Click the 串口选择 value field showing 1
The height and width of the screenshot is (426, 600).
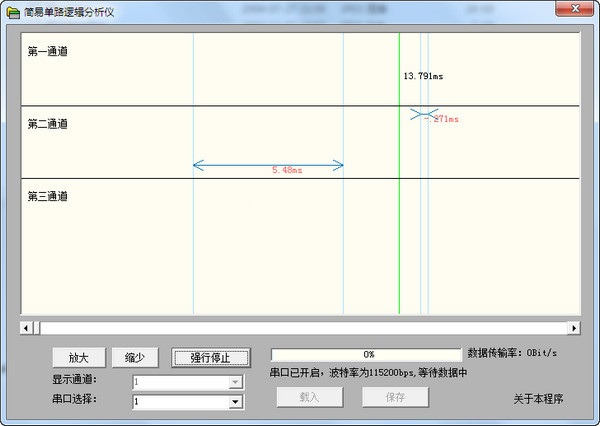(x=181, y=402)
